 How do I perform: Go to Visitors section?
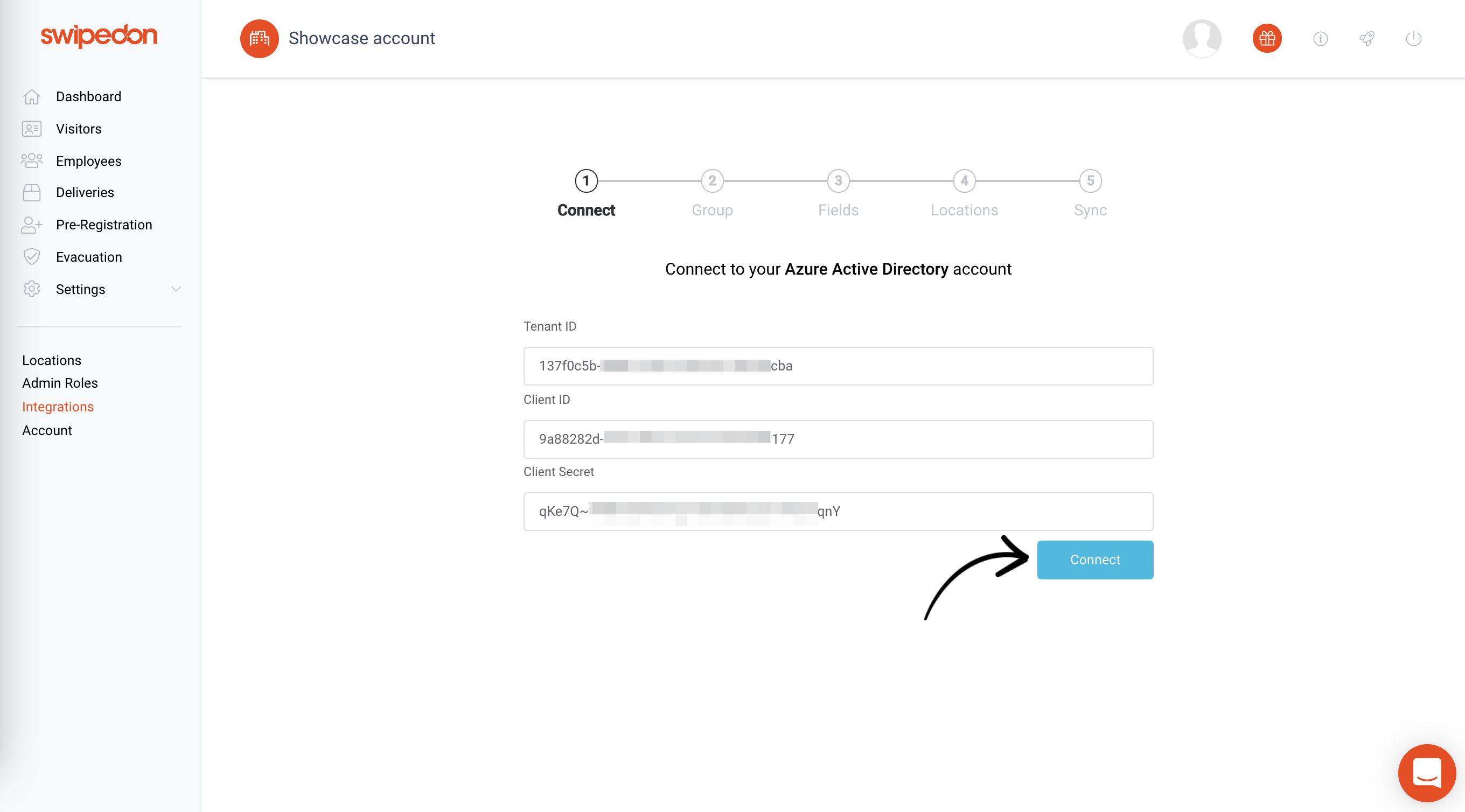79,129
